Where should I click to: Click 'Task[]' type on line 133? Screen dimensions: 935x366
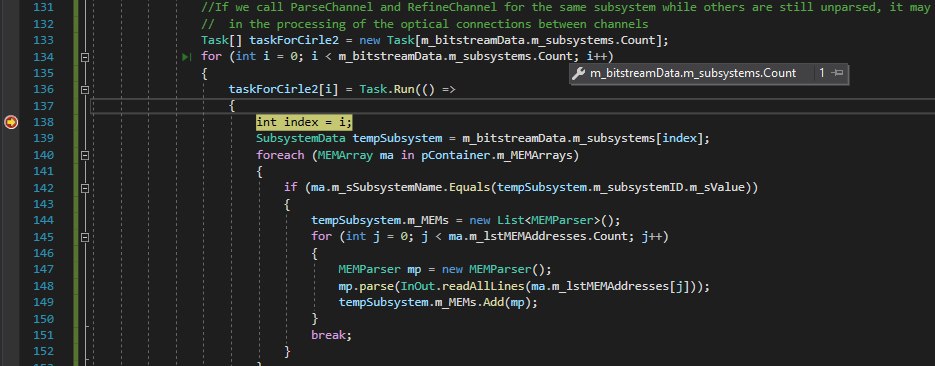point(221,40)
